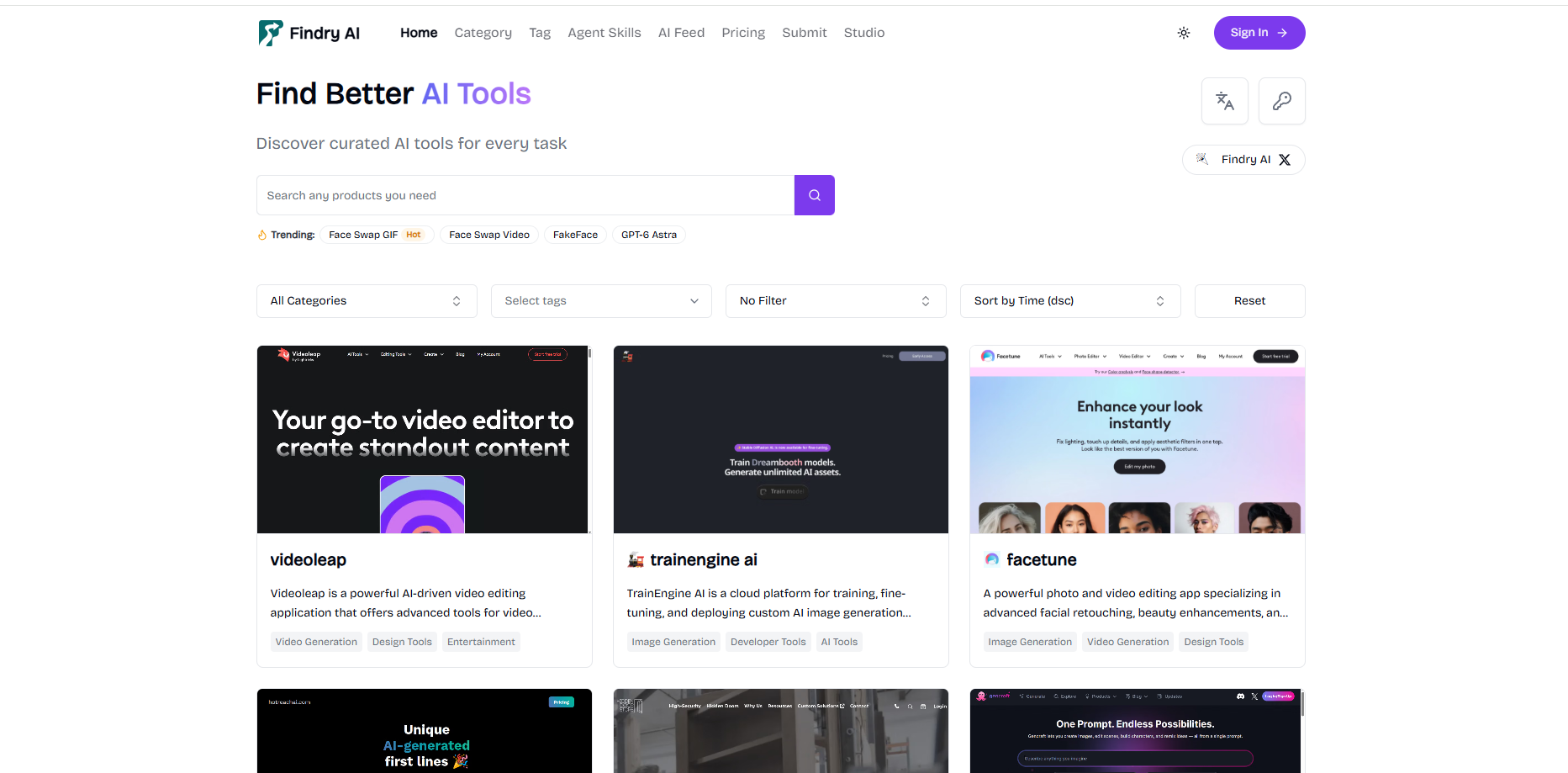Click the TrainEngine AI description text
The width and height of the screenshot is (1568, 773).
tap(769, 603)
